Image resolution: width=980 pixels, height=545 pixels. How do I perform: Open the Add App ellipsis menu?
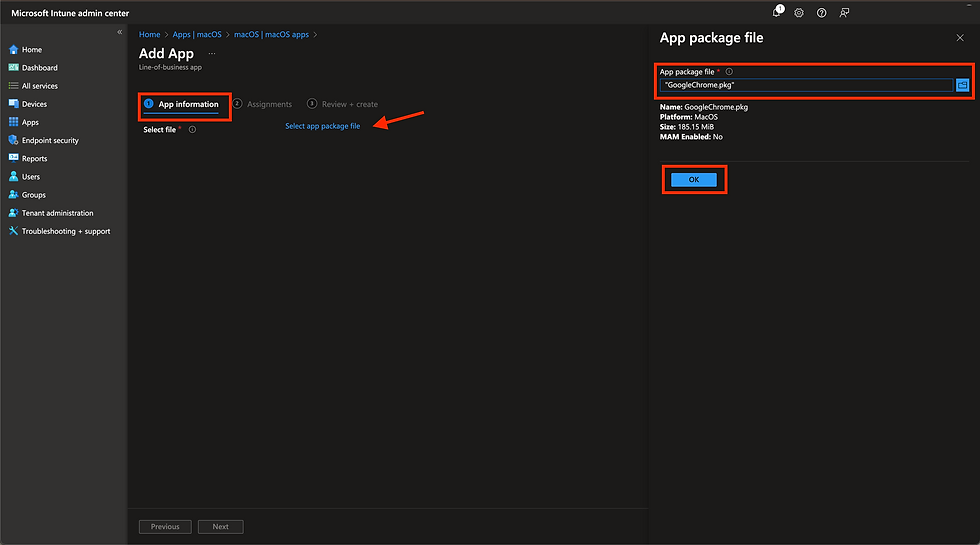(x=212, y=54)
